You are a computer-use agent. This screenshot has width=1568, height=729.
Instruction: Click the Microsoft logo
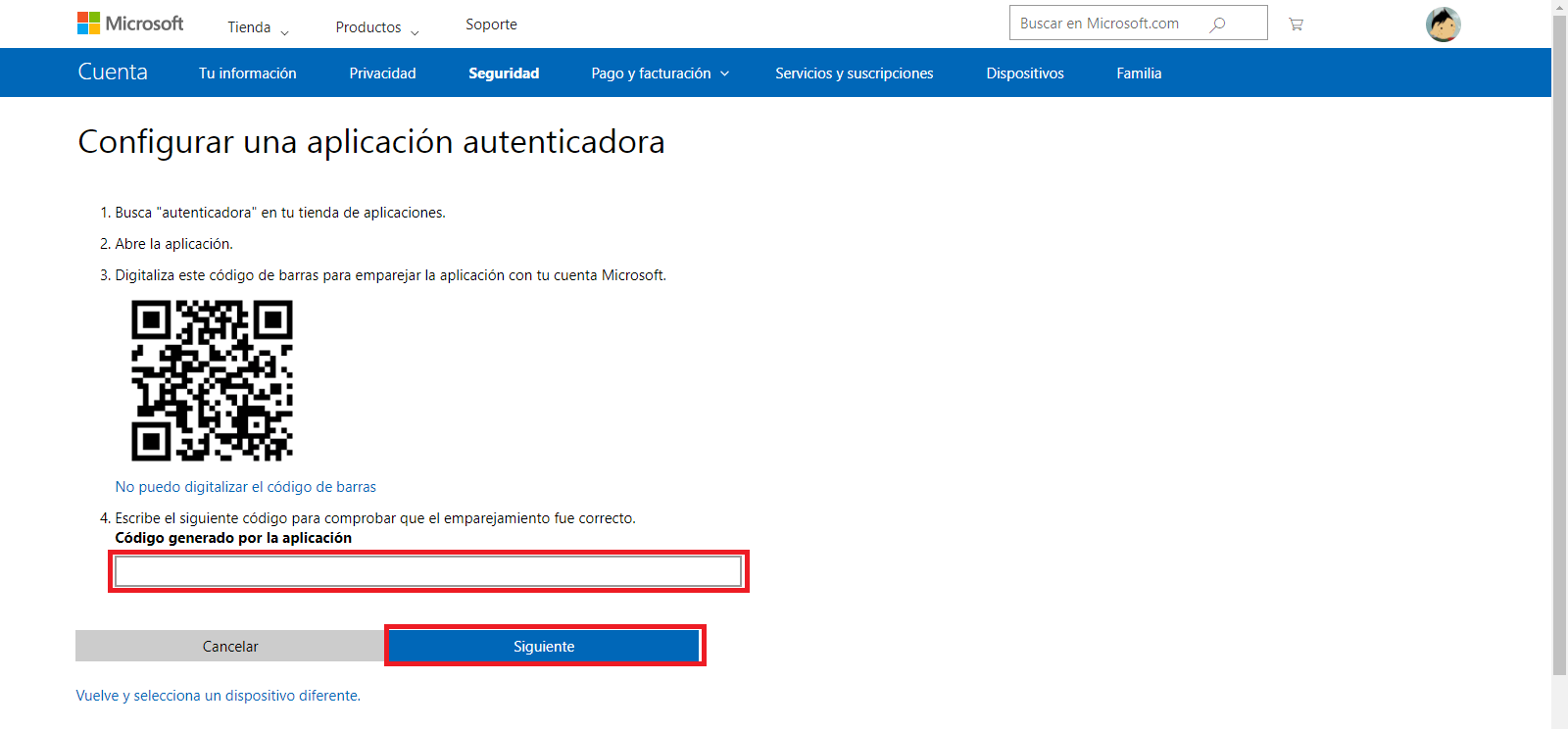pyautogui.click(x=130, y=24)
